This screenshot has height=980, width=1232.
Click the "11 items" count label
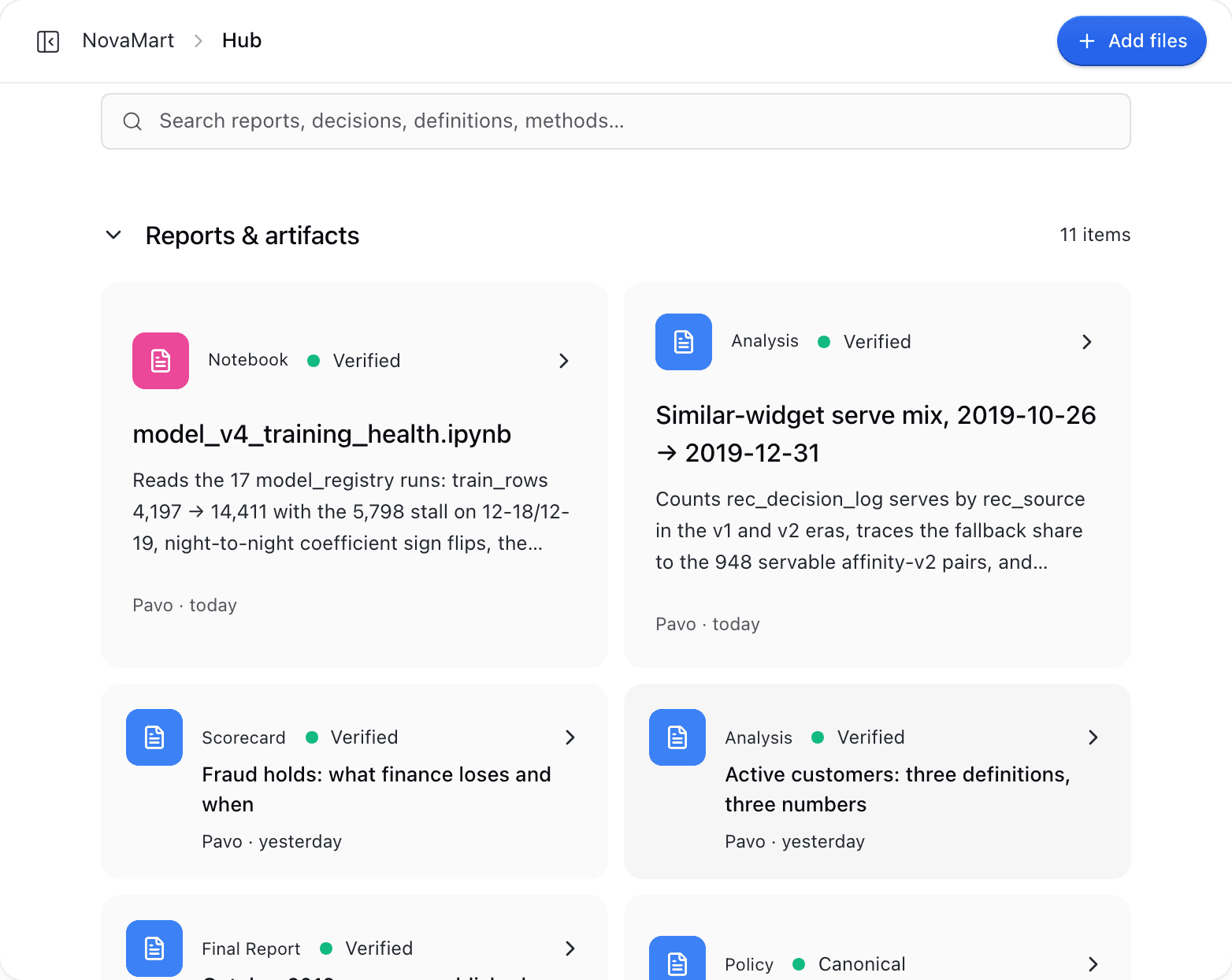coord(1095,235)
